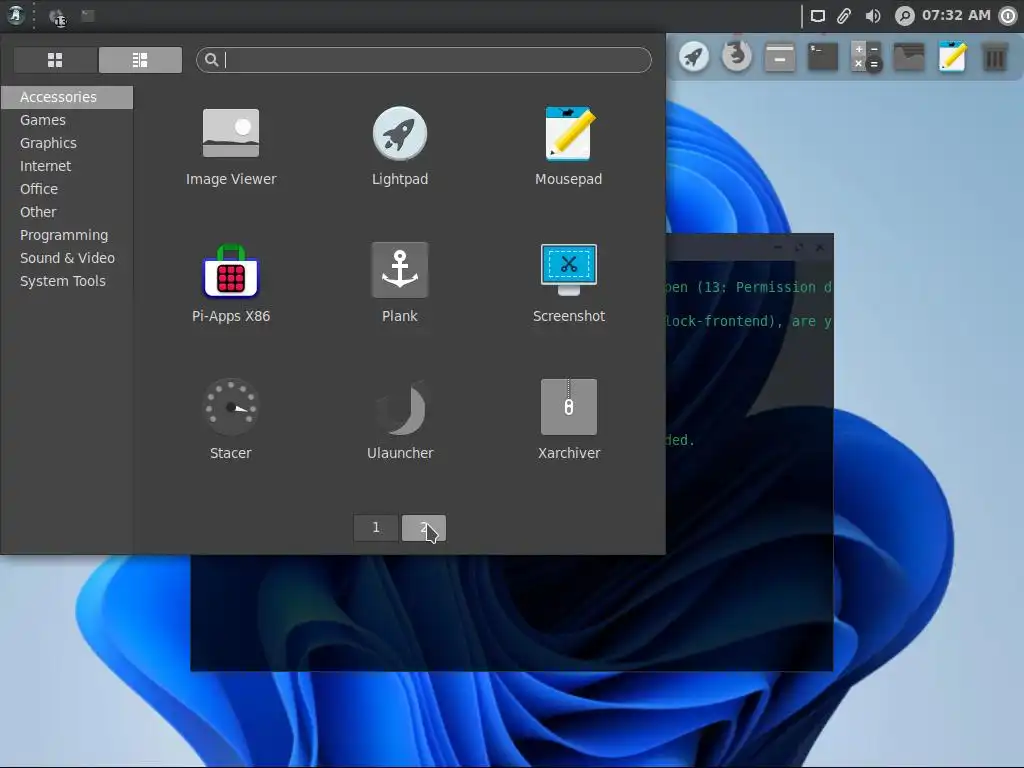Click the terminal taskbar item in top panel

[x=88, y=15]
